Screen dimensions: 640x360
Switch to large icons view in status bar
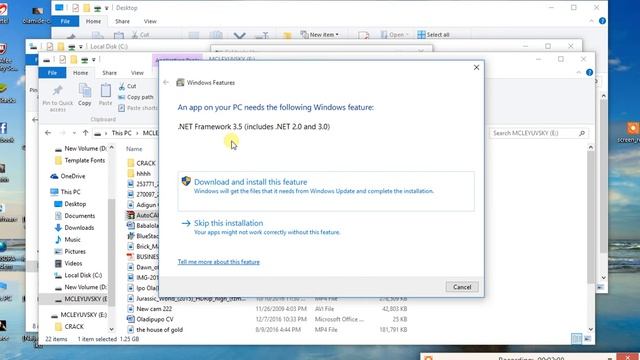click(x=587, y=339)
